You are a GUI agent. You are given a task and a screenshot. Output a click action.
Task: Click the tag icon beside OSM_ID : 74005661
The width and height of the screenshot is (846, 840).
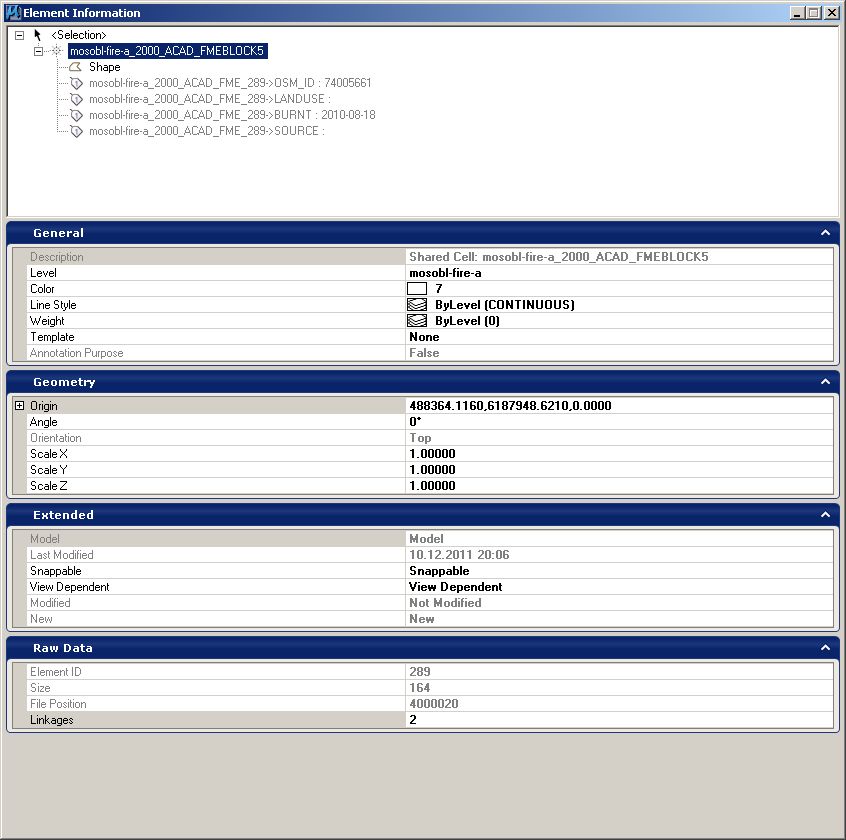coord(76,83)
